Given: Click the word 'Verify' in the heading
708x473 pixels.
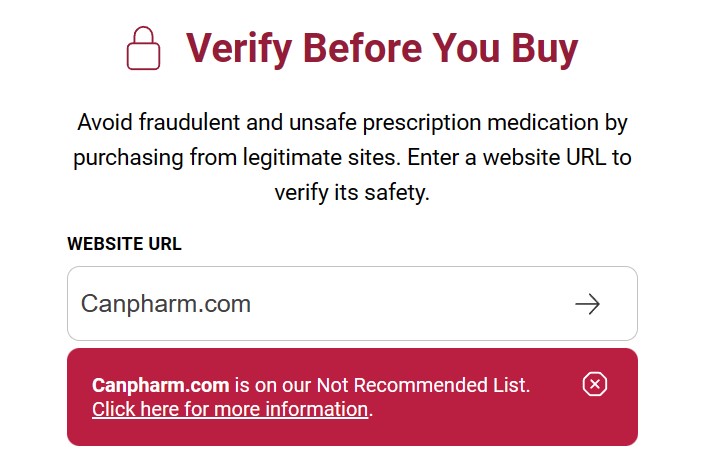Looking at the screenshot, I should click(239, 48).
